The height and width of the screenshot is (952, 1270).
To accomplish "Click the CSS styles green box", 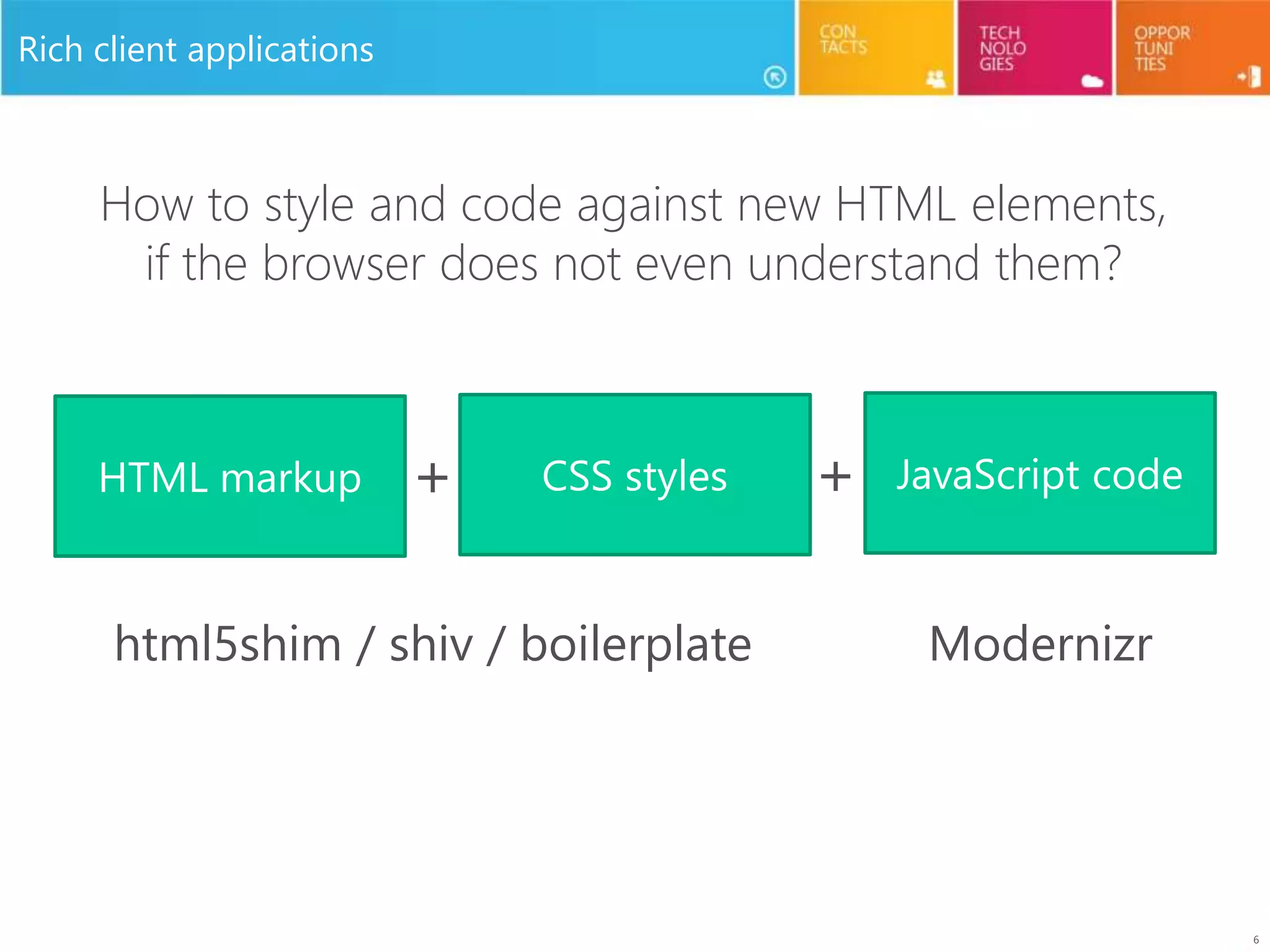I will (634, 475).
